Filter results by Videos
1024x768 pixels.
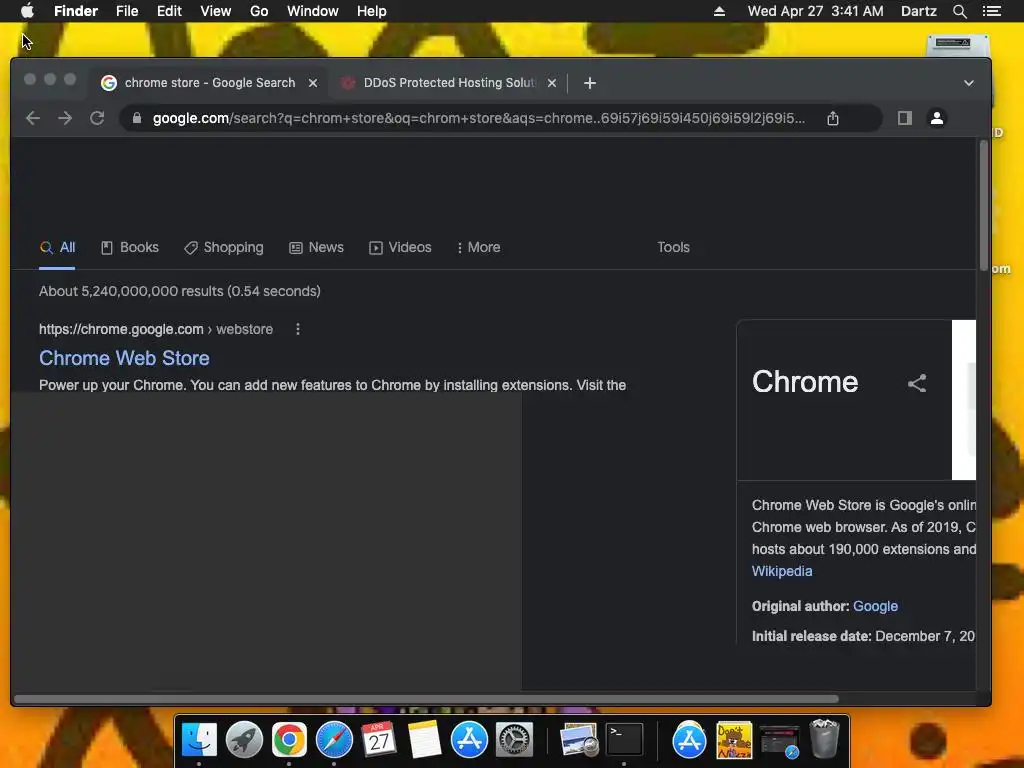400,248
